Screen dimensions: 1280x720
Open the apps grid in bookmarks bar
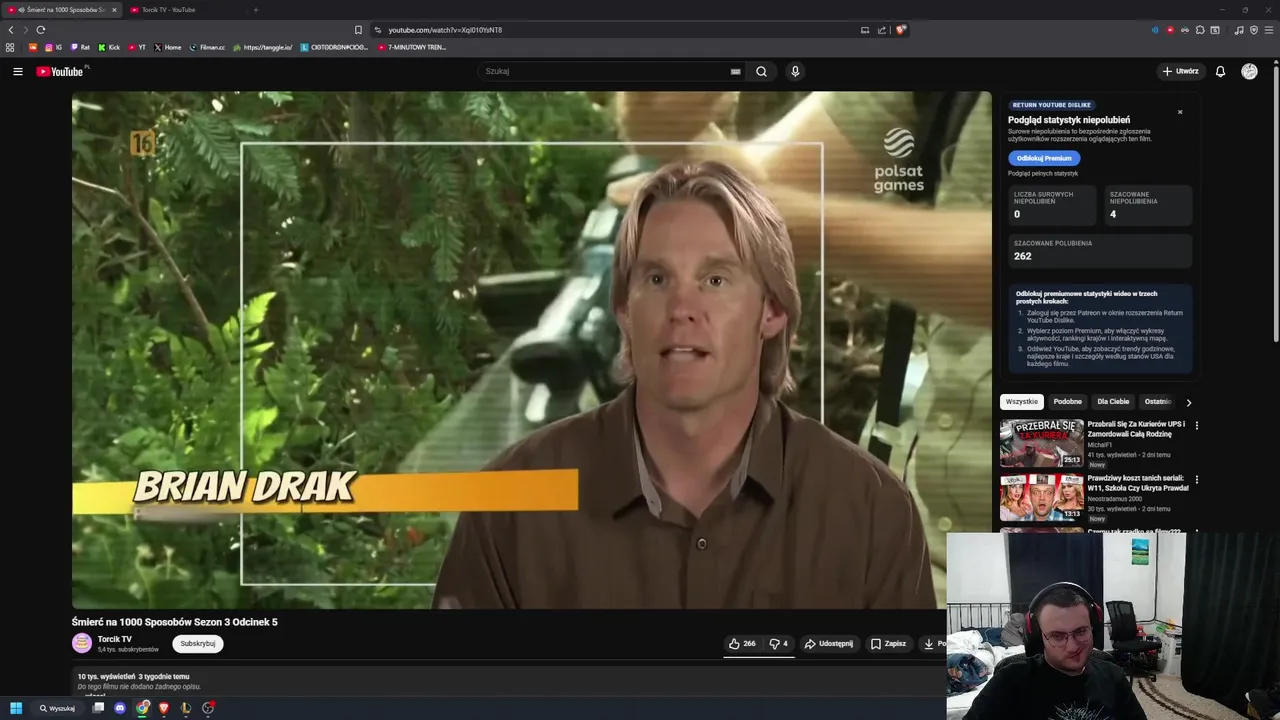tap(10, 47)
